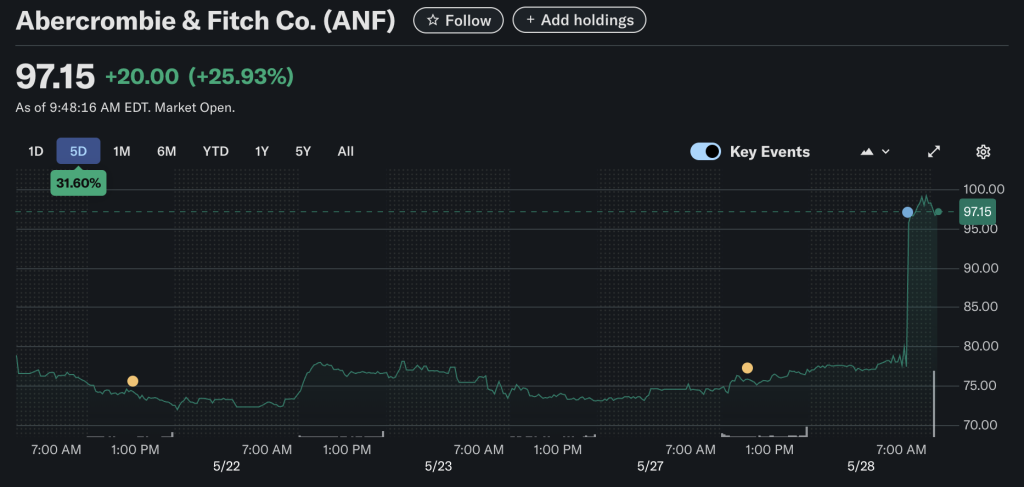Switch chart to 6M range

pos(167,151)
